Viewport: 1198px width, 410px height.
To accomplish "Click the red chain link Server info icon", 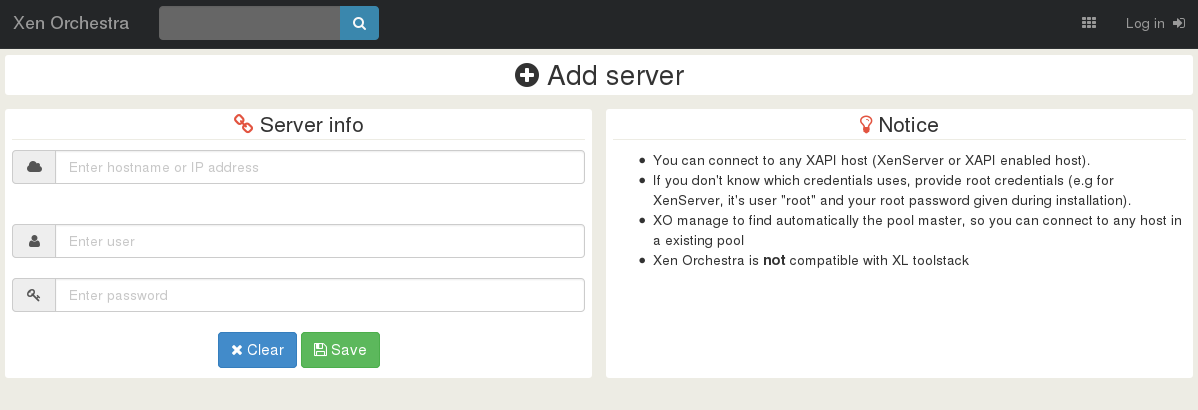I will point(244,124).
